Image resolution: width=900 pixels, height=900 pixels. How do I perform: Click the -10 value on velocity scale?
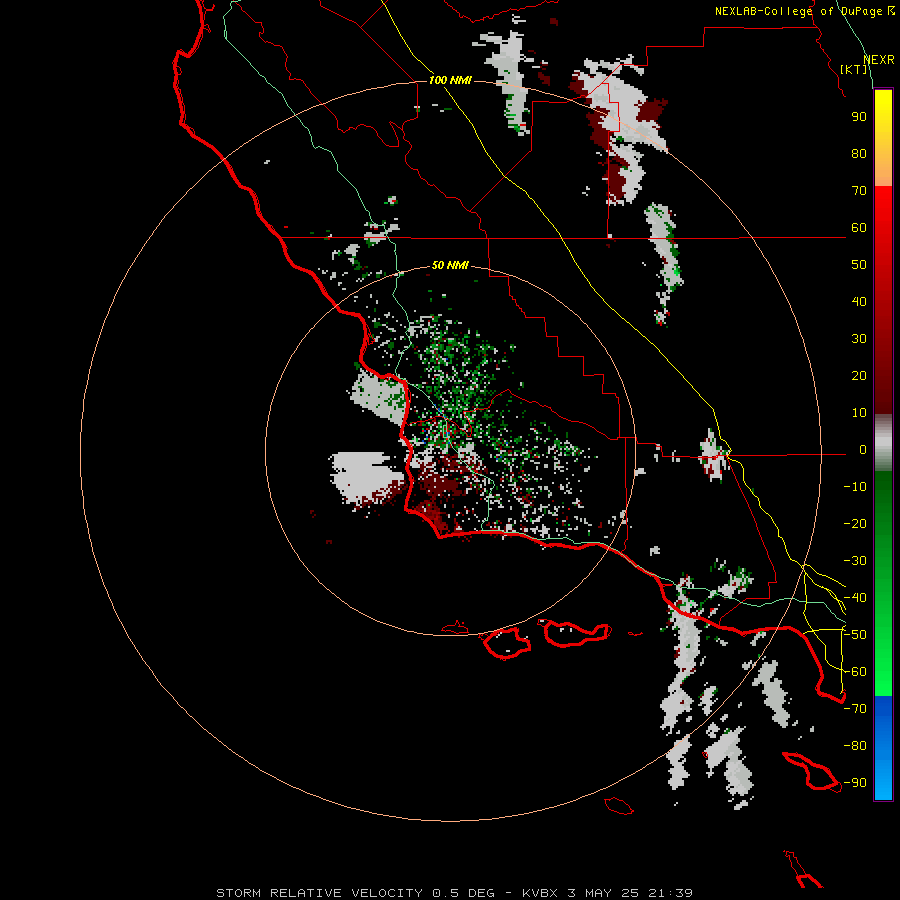pos(855,487)
